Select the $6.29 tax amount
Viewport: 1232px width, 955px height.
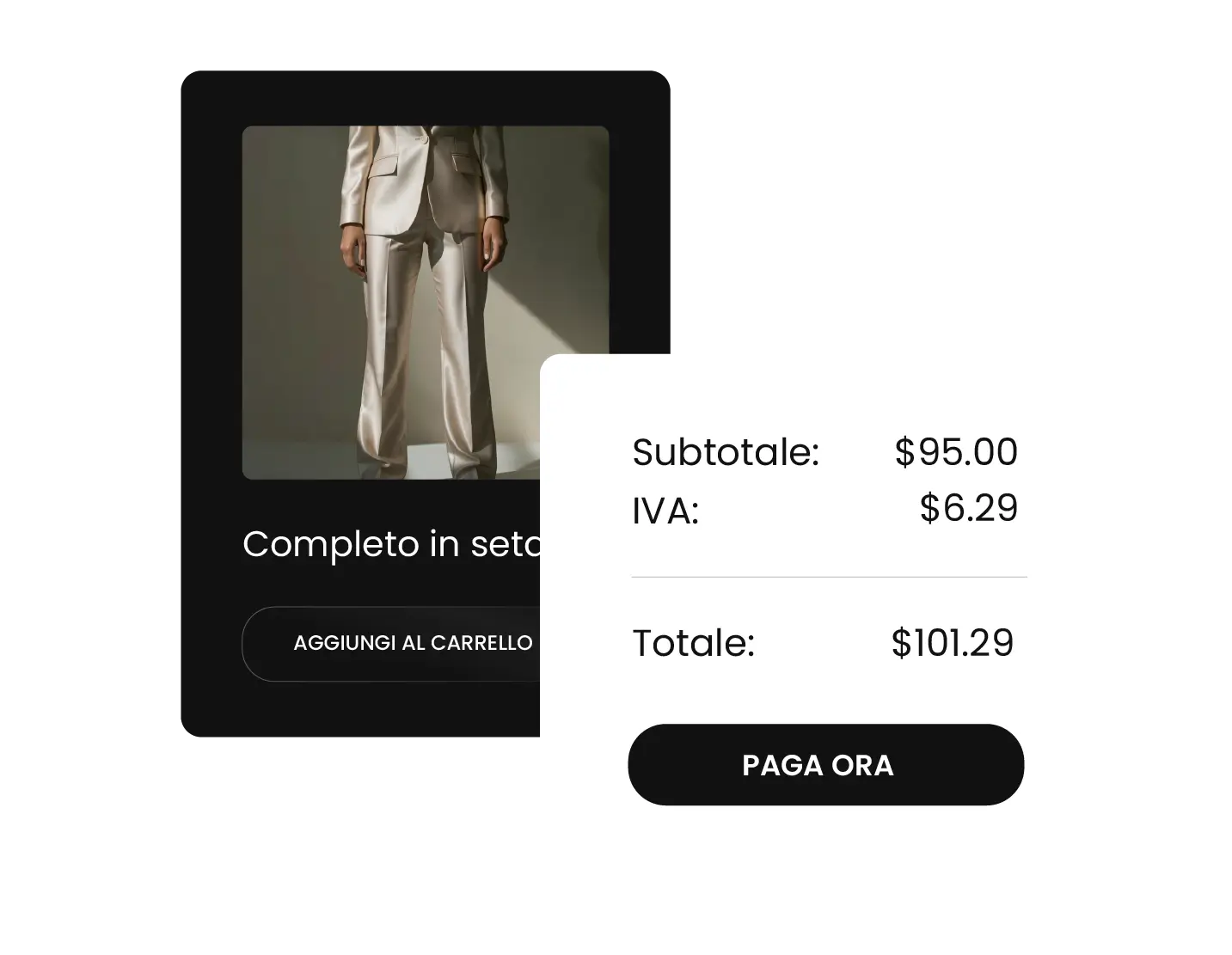click(969, 508)
